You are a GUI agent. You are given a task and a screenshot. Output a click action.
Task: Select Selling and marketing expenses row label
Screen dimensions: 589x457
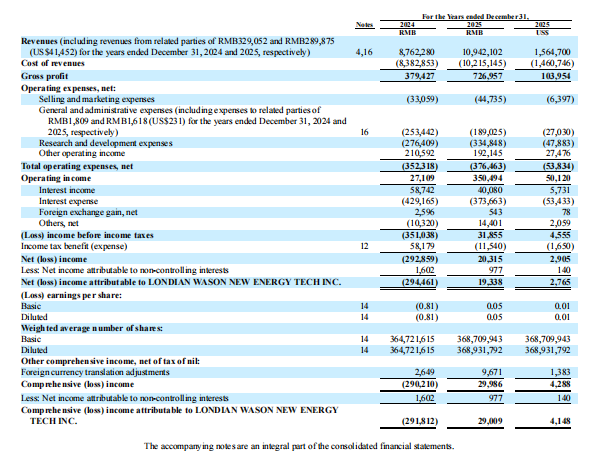[x=97, y=99]
